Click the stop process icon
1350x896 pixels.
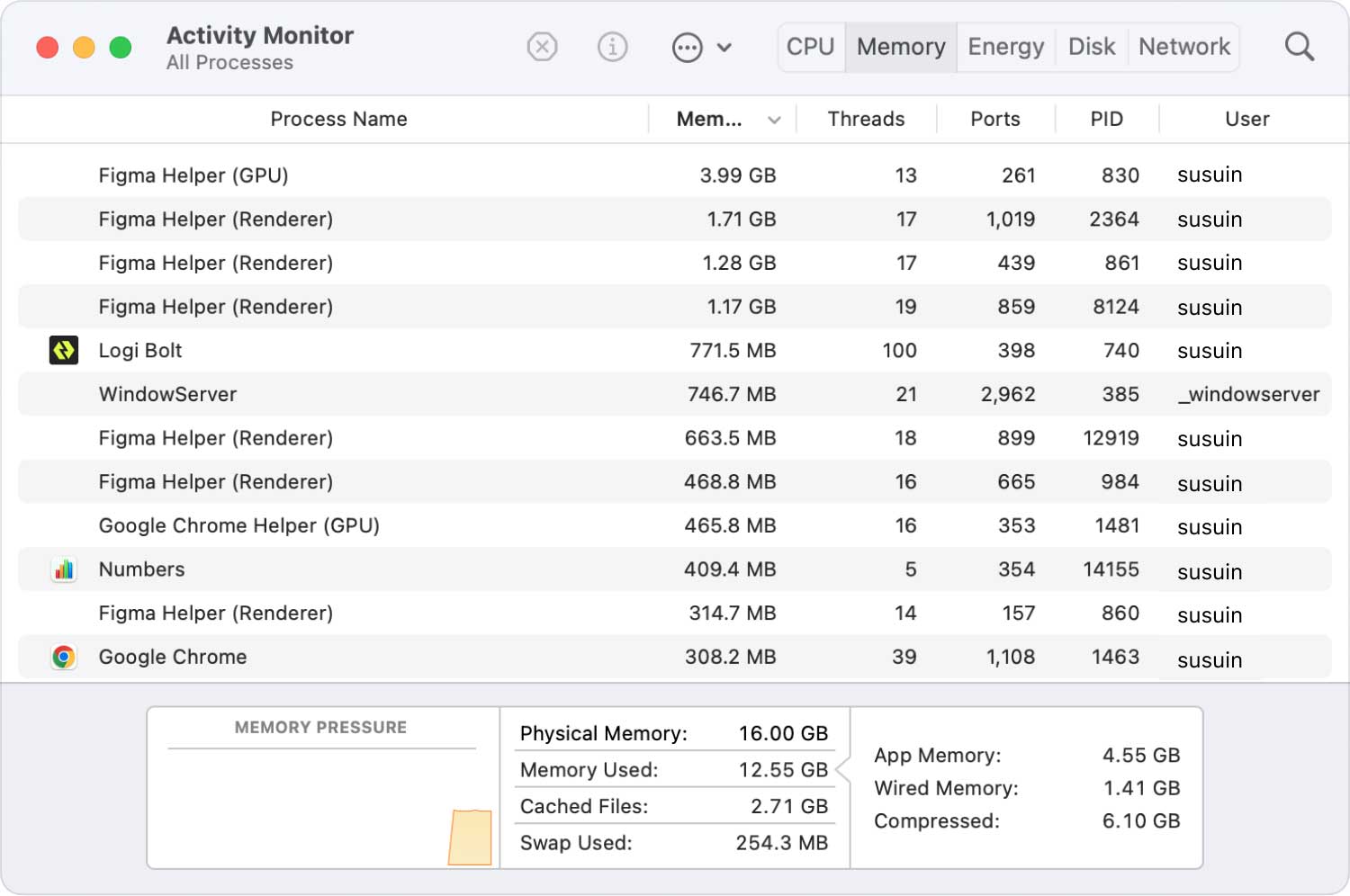click(x=542, y=47)
